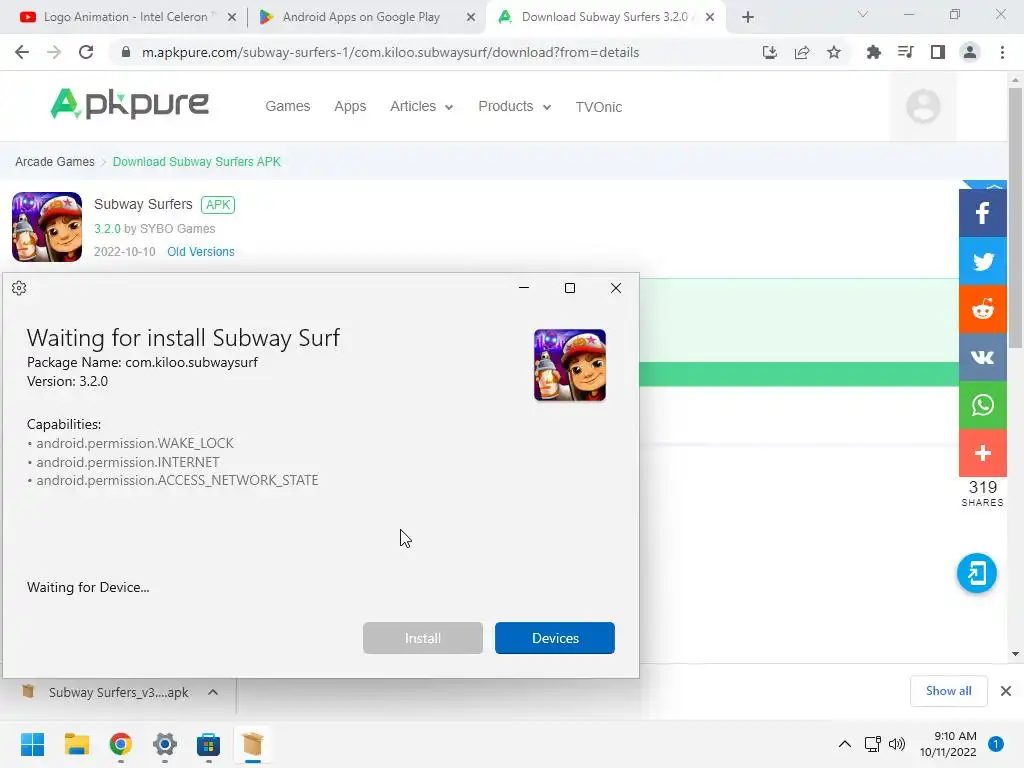Go to Arcade Games breadcrumb
Viewport: 1024px width, 768px height.
(55, 161)
